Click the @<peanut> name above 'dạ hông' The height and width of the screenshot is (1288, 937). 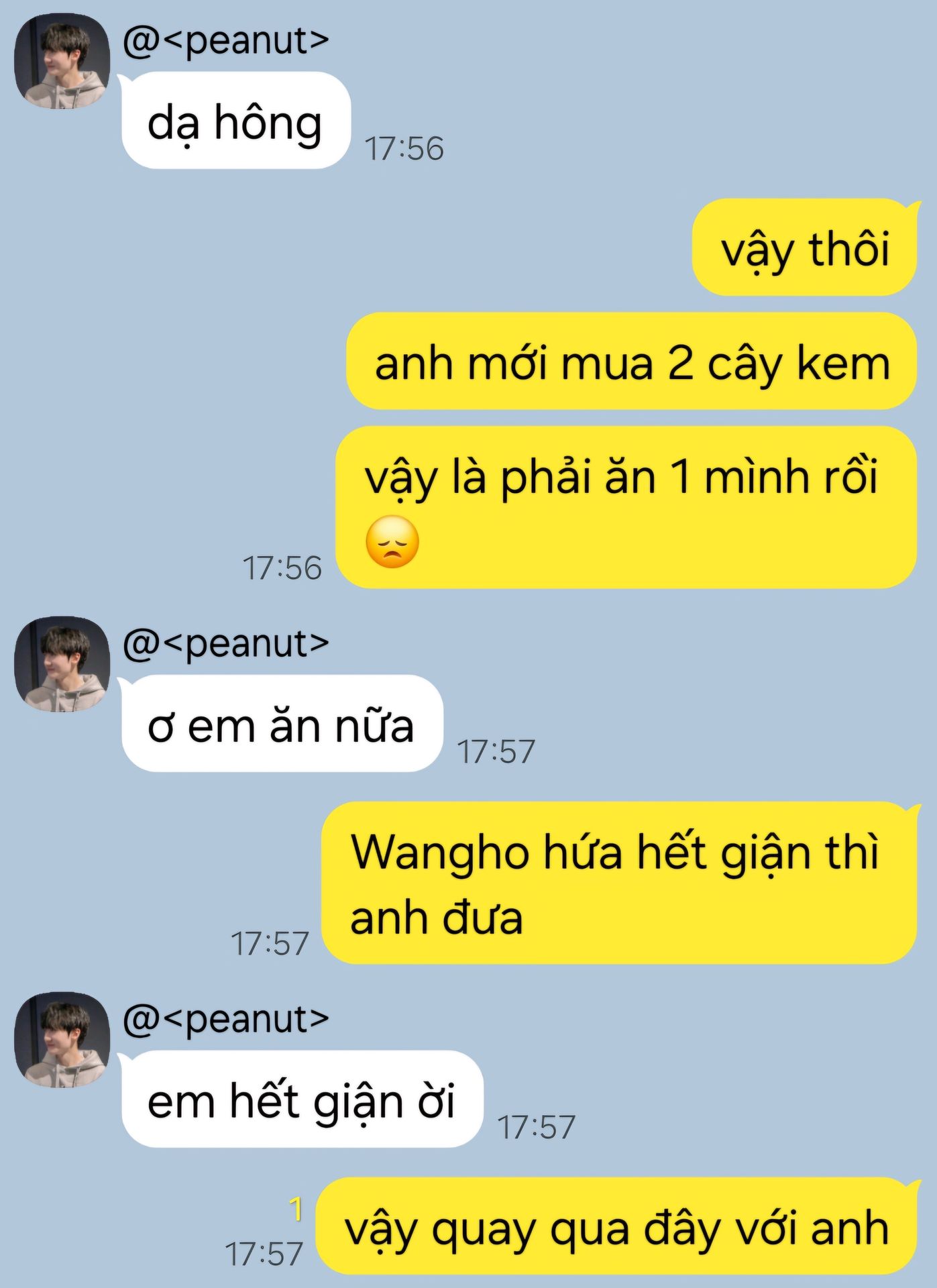[x=226, y=40]
